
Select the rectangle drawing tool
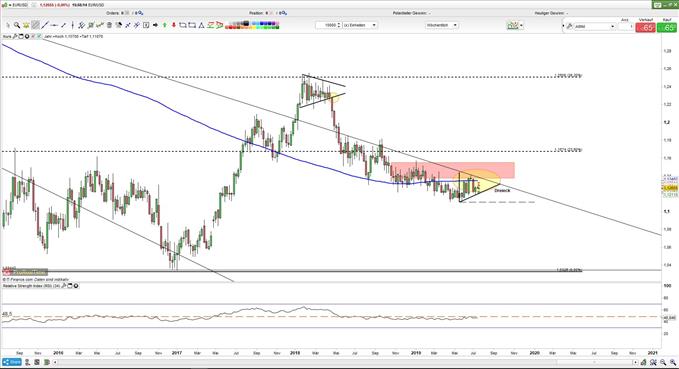[182, 25]
